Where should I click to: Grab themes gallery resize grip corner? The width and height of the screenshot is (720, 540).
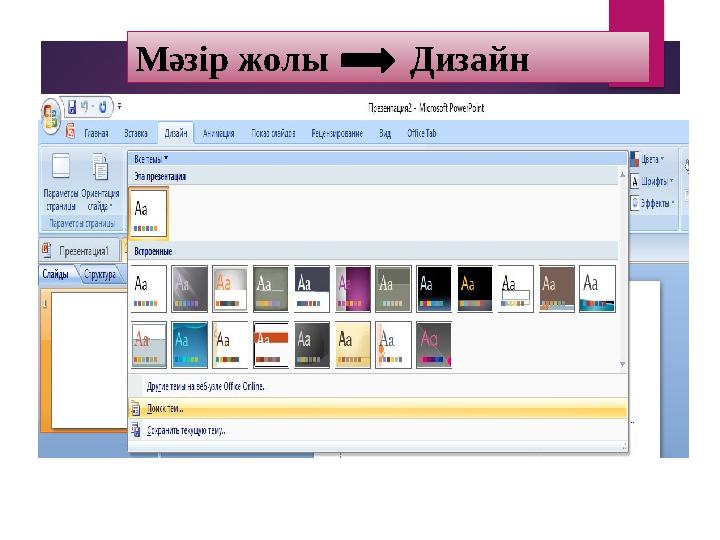624,446
